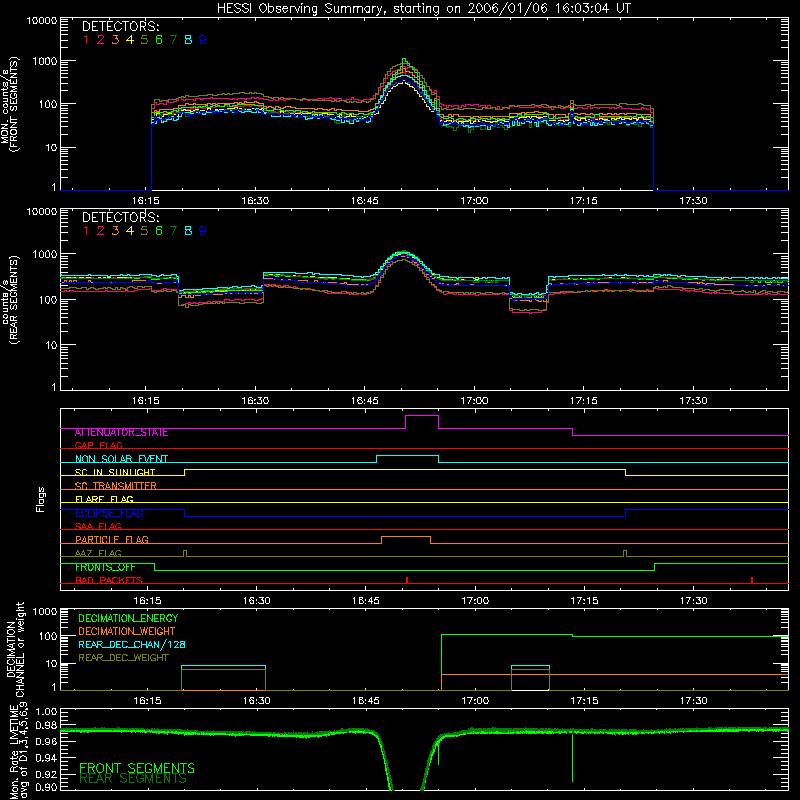Image resolution: width=800 pixels, height=800 pixels.
Task: Select dark green detector 7 in rear segments legend
Action: click(173, 231)
